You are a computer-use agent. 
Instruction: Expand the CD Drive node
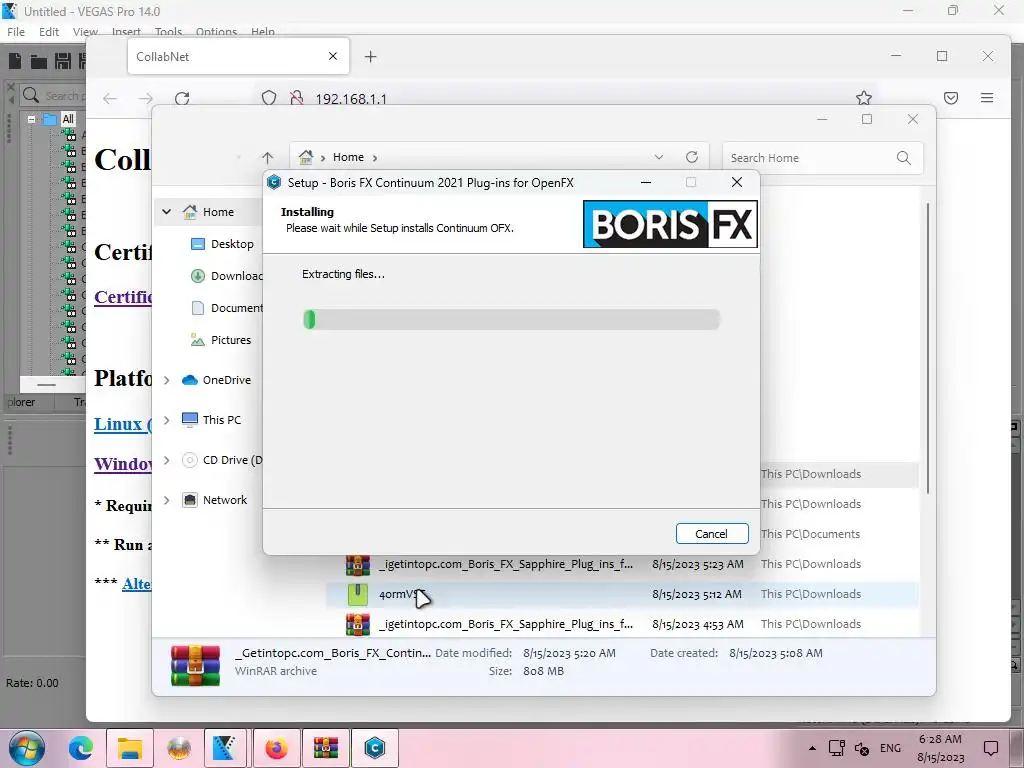click(x=167, y=460)
